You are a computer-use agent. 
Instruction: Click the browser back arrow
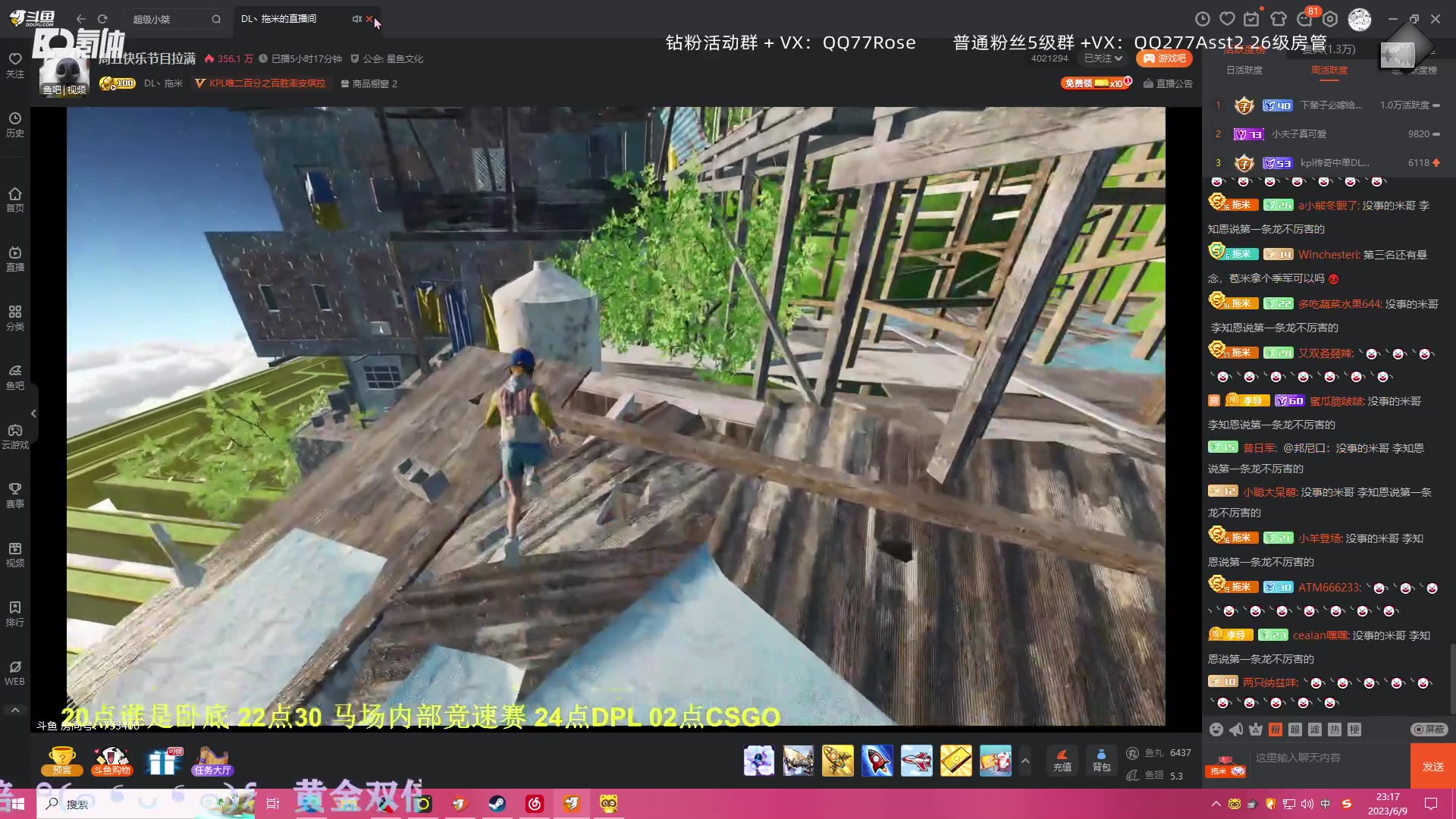(81, 19)
